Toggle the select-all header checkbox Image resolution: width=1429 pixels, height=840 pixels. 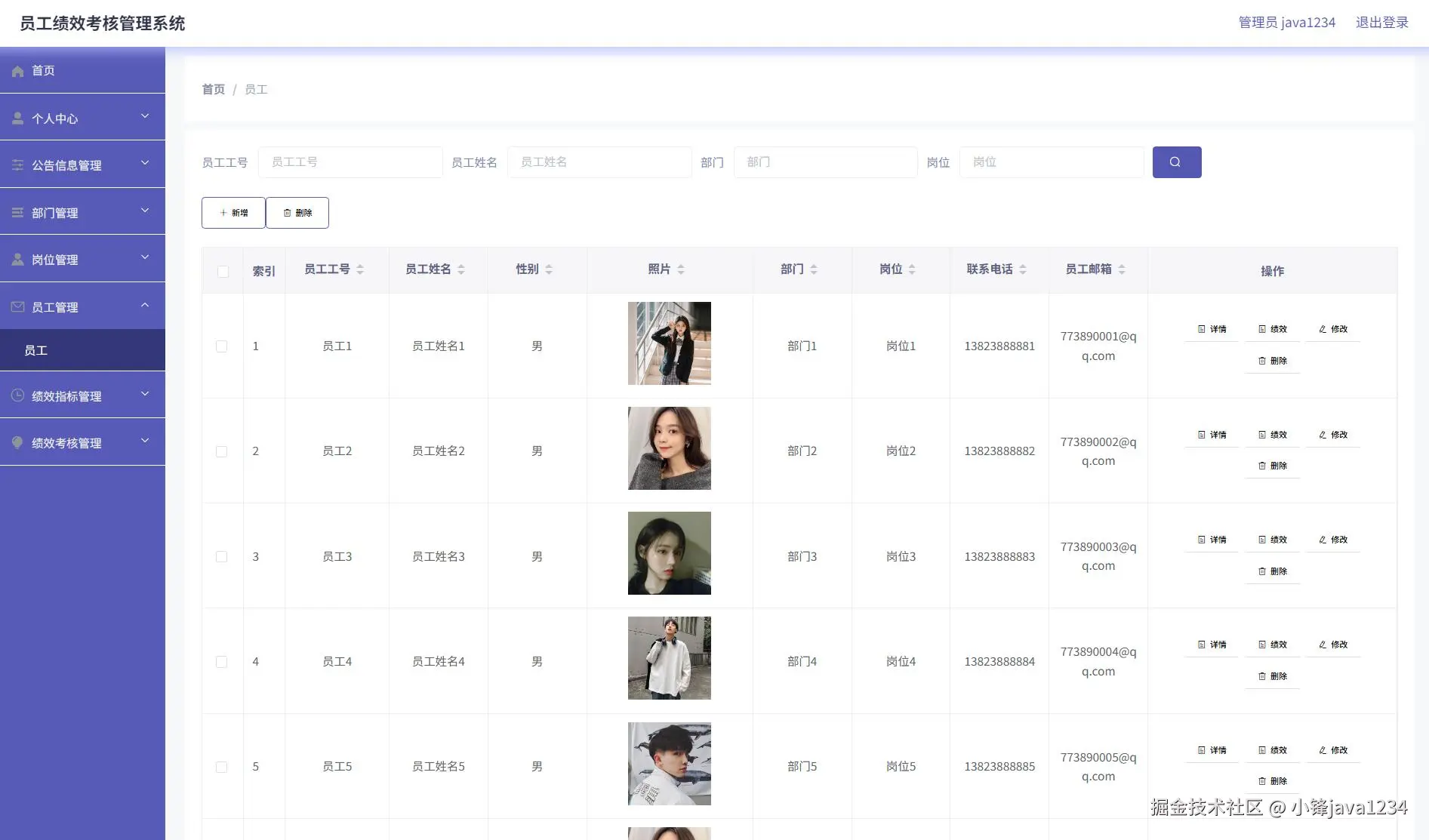[x=223, y=272]
